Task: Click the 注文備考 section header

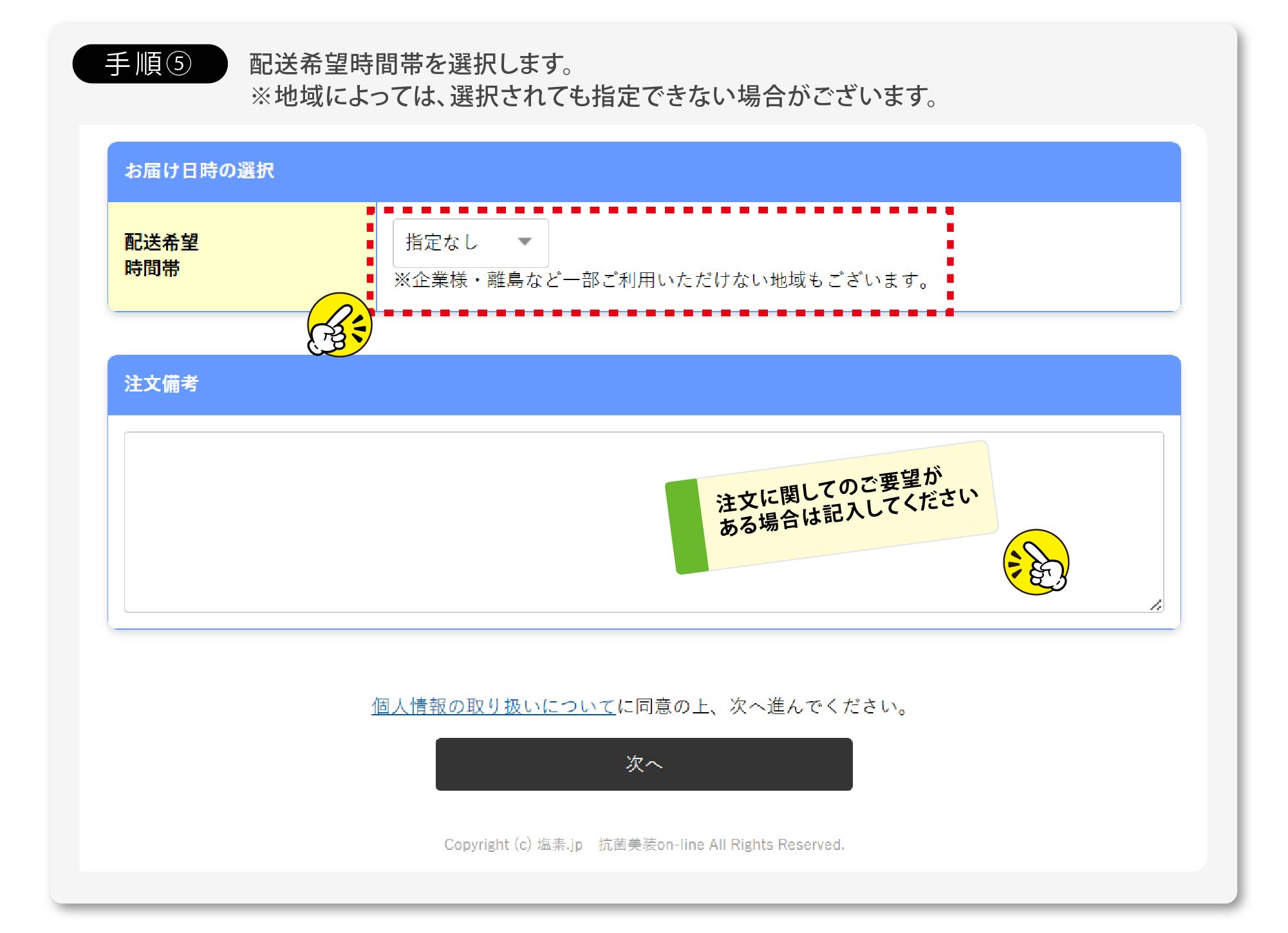Action: pos(162,384)
